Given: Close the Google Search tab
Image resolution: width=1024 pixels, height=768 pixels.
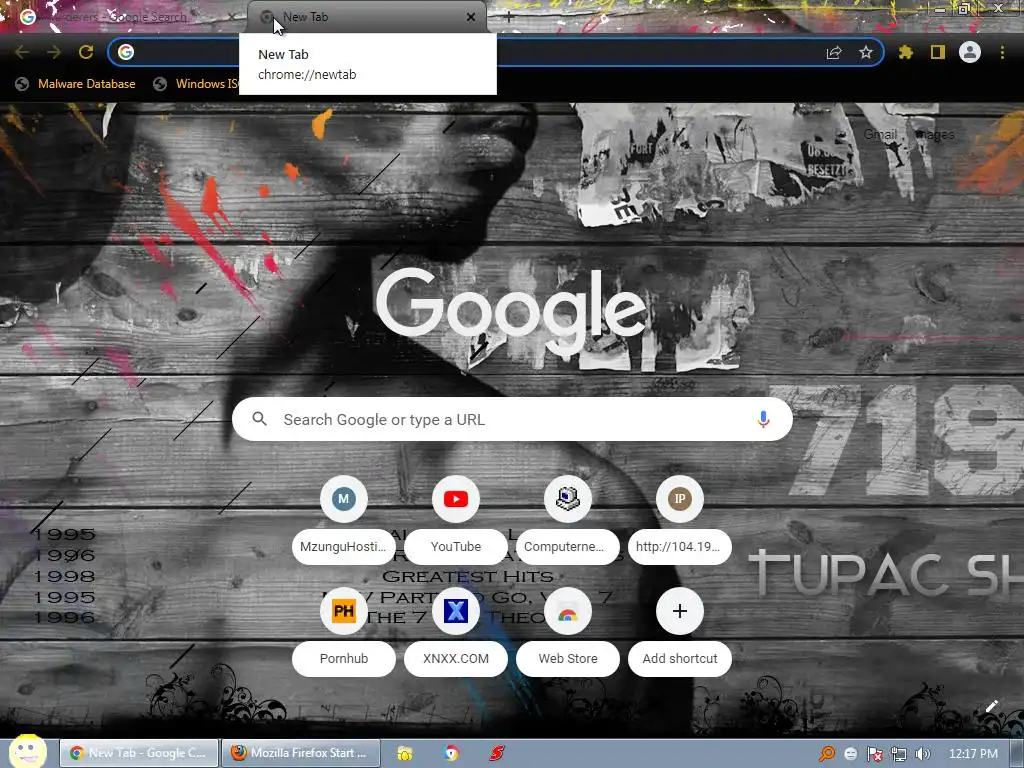Looking at the screenshot, I should [231, 17].
